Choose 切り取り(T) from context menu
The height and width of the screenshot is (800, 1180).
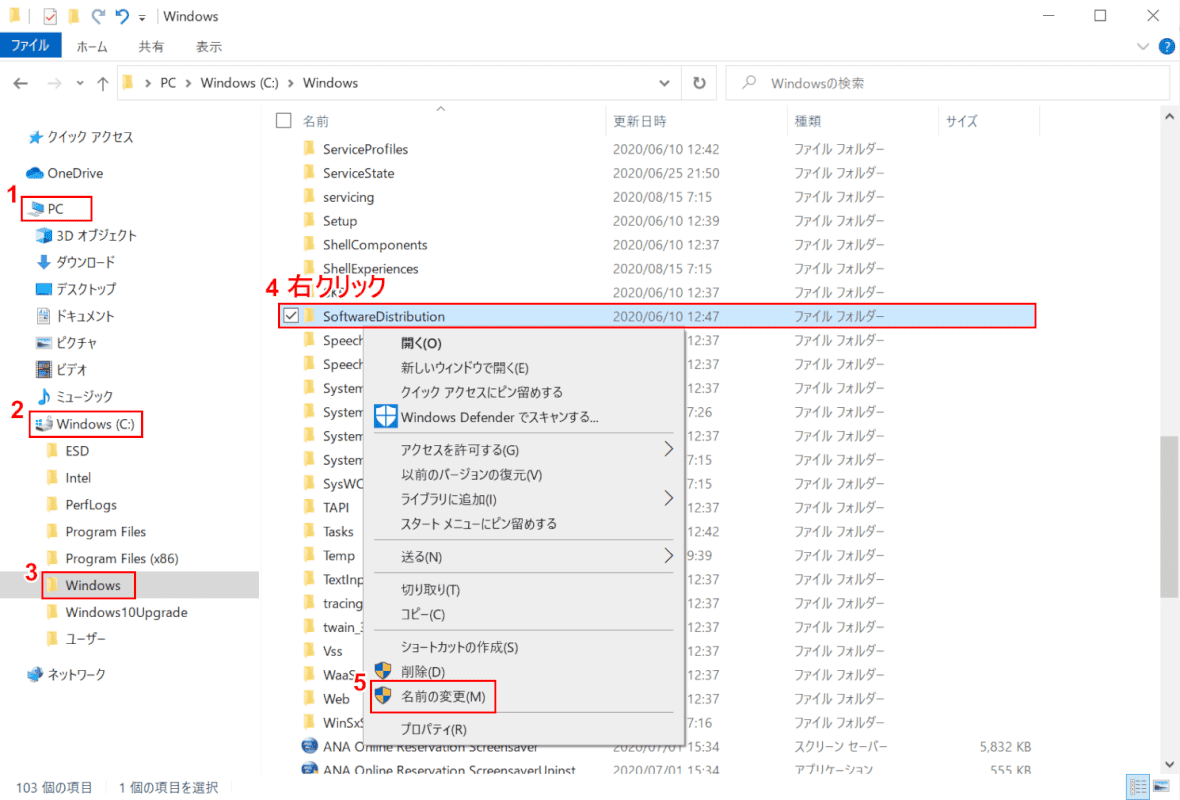pyautogui.click(x=525, y=590)
